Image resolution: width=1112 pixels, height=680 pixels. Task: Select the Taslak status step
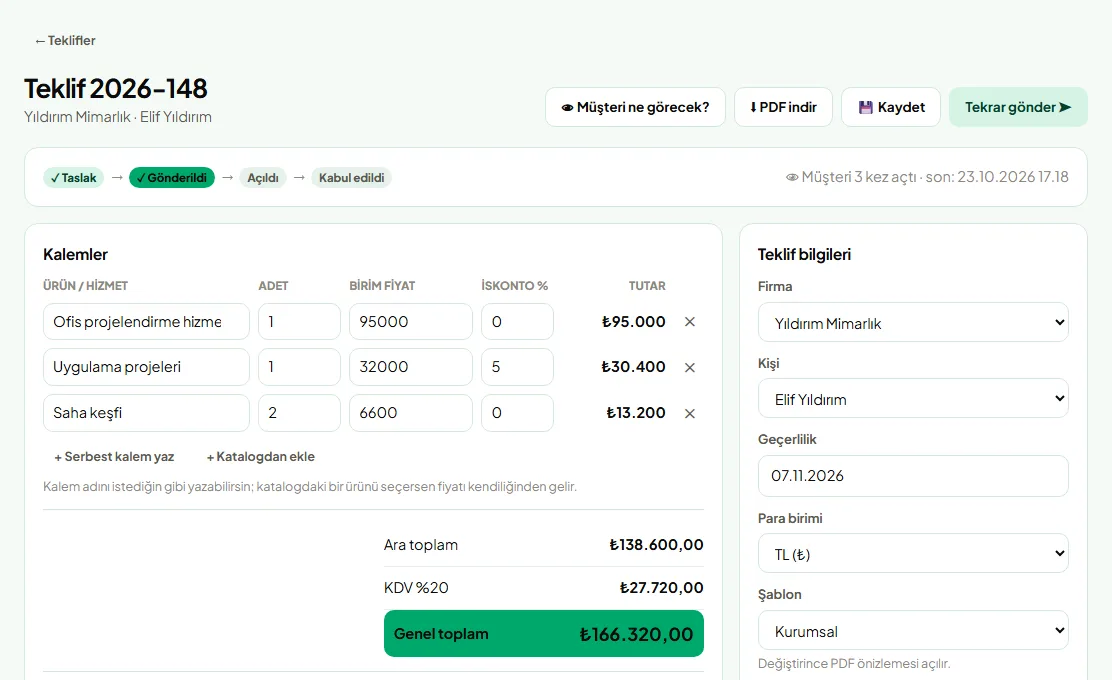[74, 177]
